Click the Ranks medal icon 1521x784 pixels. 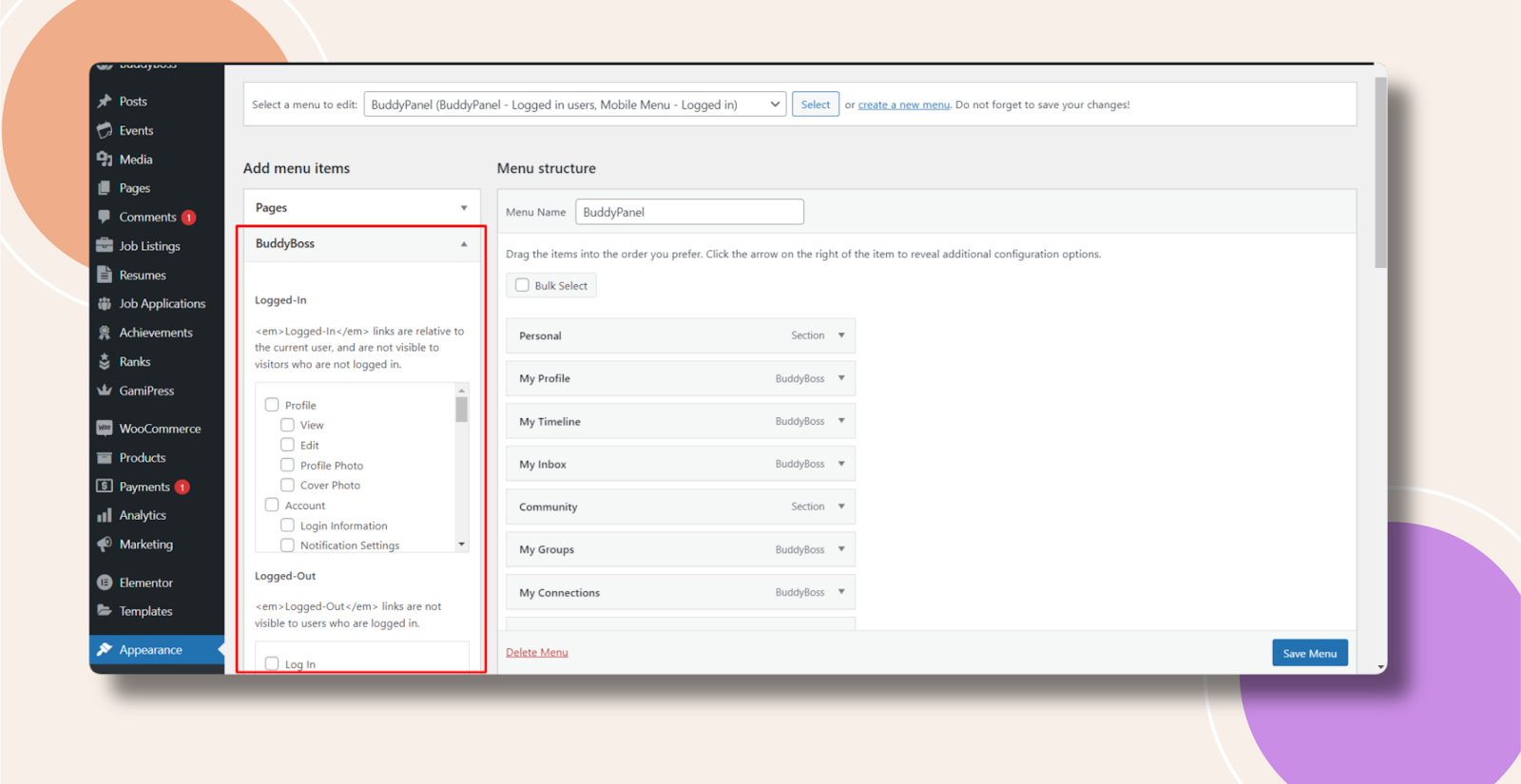(x=105, y=362)
